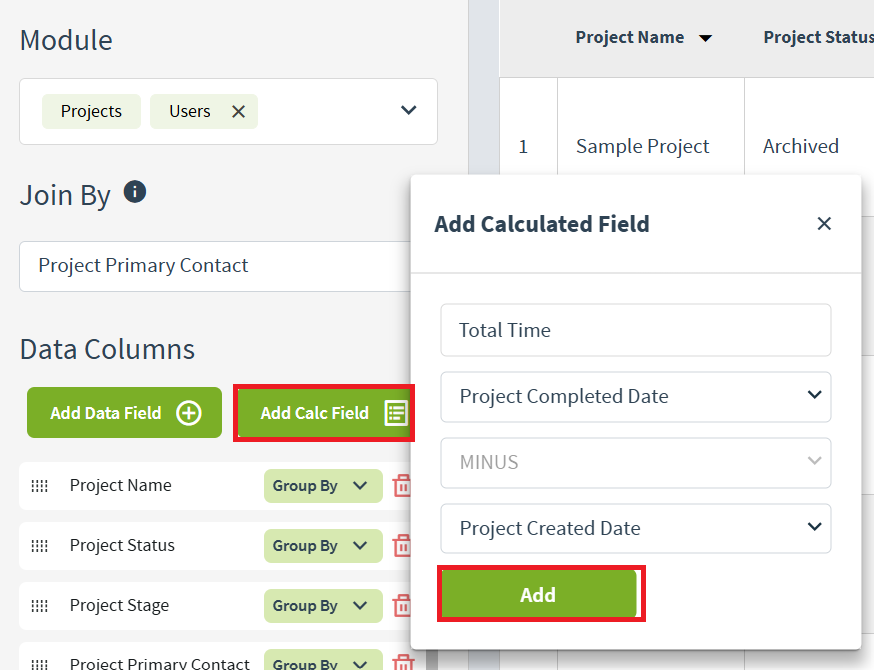Viewport: 874px width, 670px height.
Task: Click the Add Calc Field button
Action: coord(324,413)
